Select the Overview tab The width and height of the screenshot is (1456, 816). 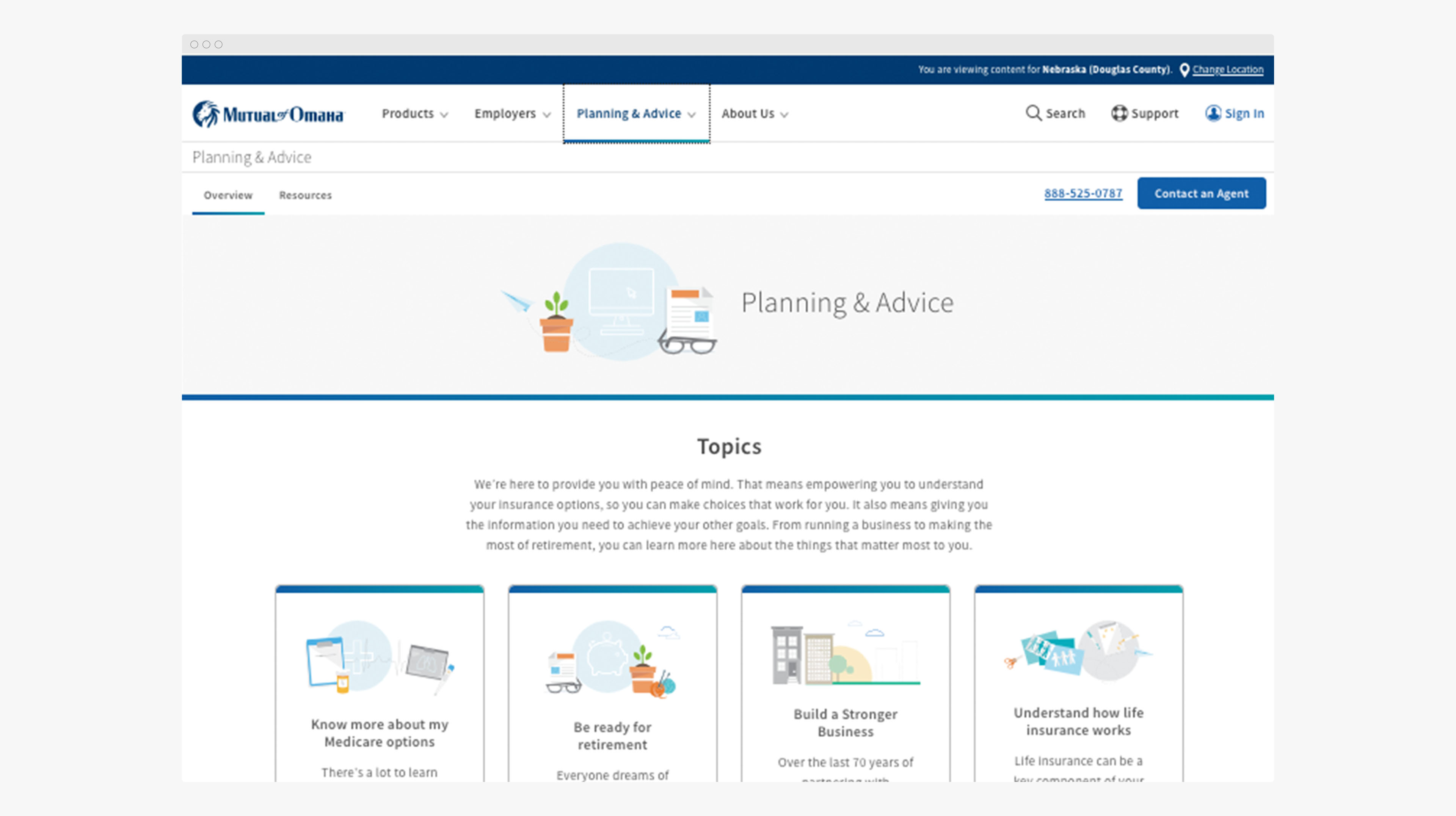point(228,195)
